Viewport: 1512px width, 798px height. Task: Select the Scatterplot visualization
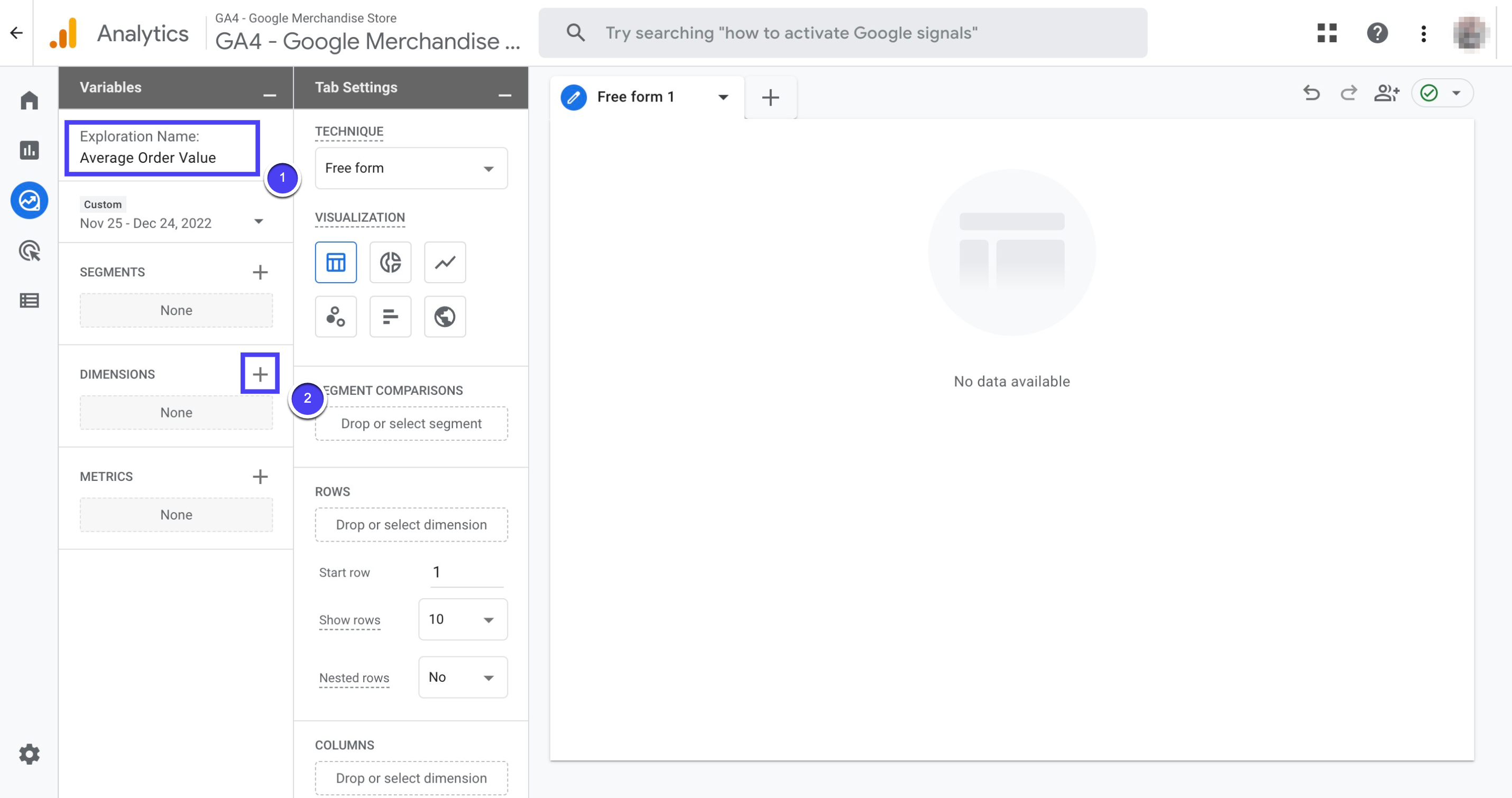click(x=336, y=317)
